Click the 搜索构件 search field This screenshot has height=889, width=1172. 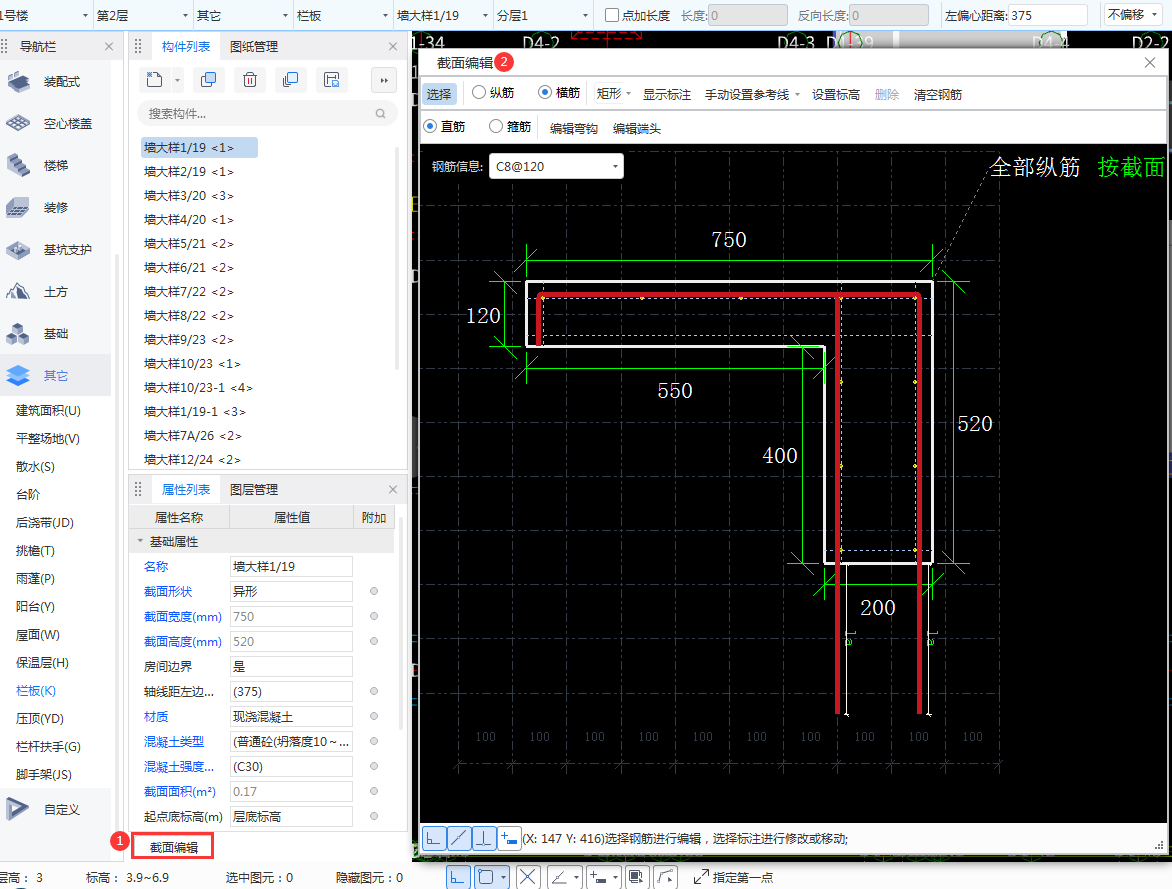coord(268,114)
